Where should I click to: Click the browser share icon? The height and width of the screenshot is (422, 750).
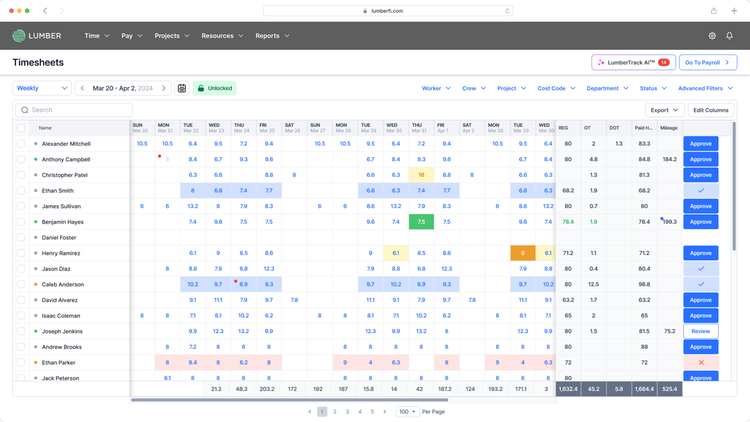click(714, 11)
